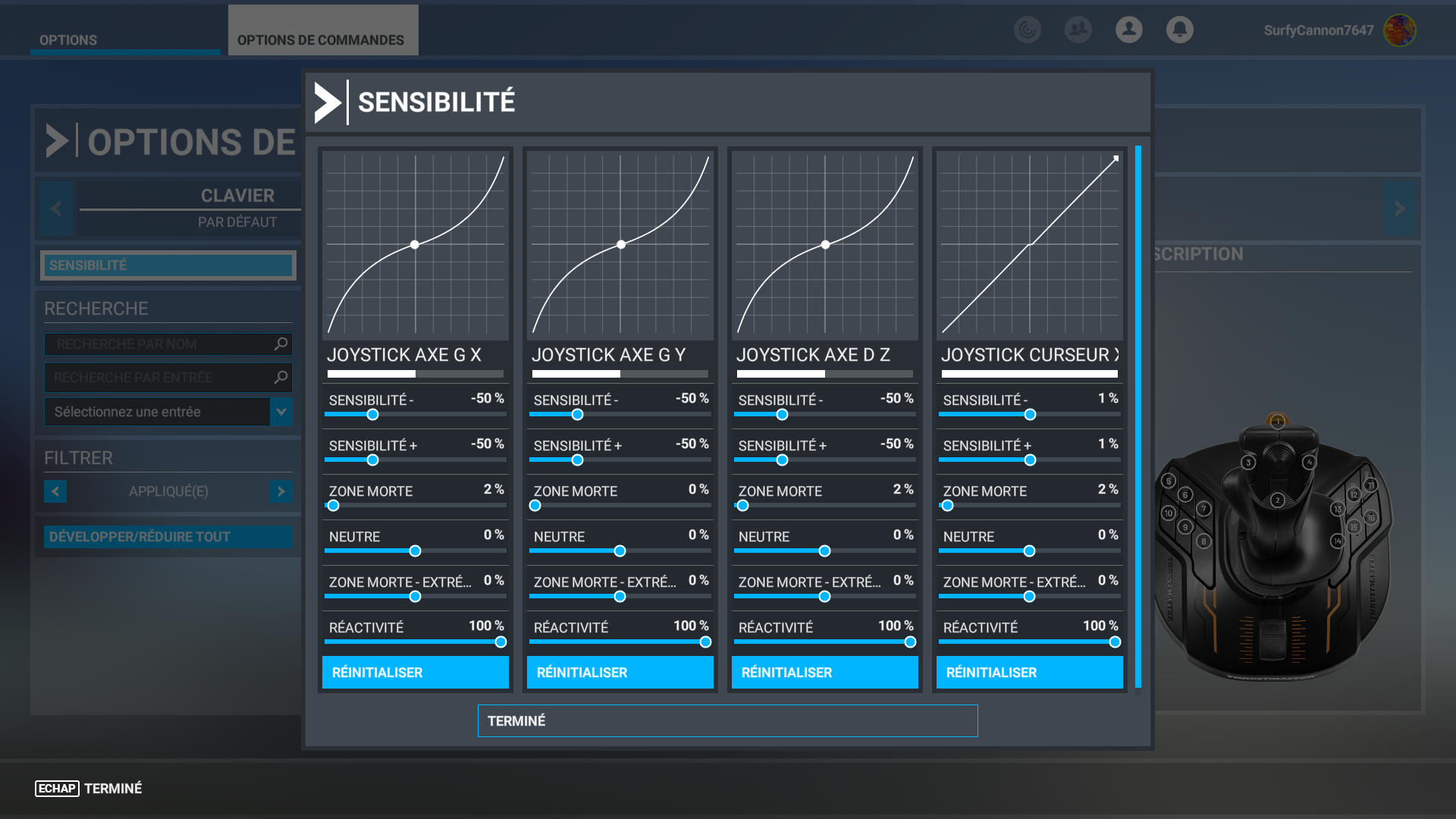
Task: Select OPTIONS DE COMMANDES tab
Action: 321,39
